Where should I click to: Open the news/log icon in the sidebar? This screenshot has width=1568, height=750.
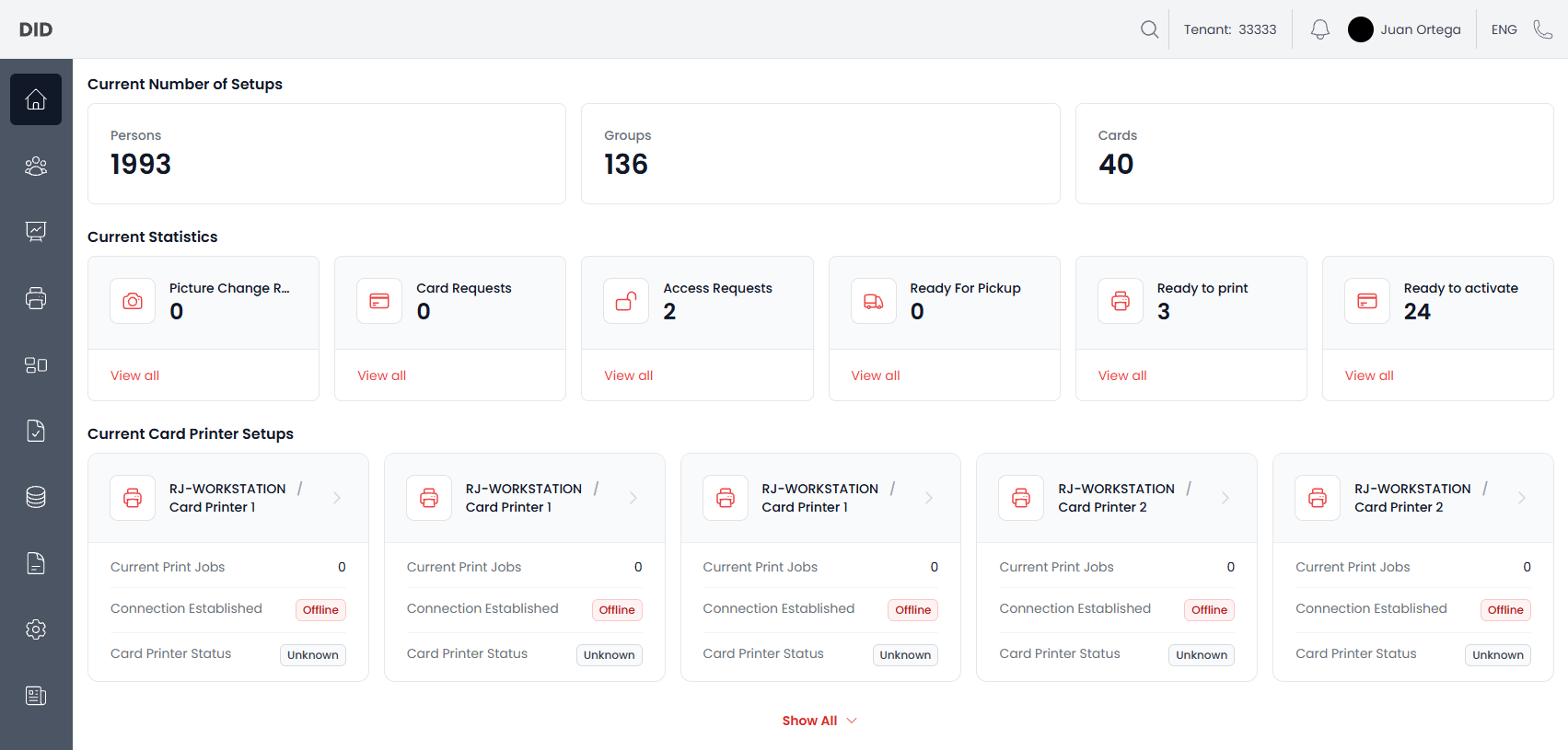pos(36,696)
